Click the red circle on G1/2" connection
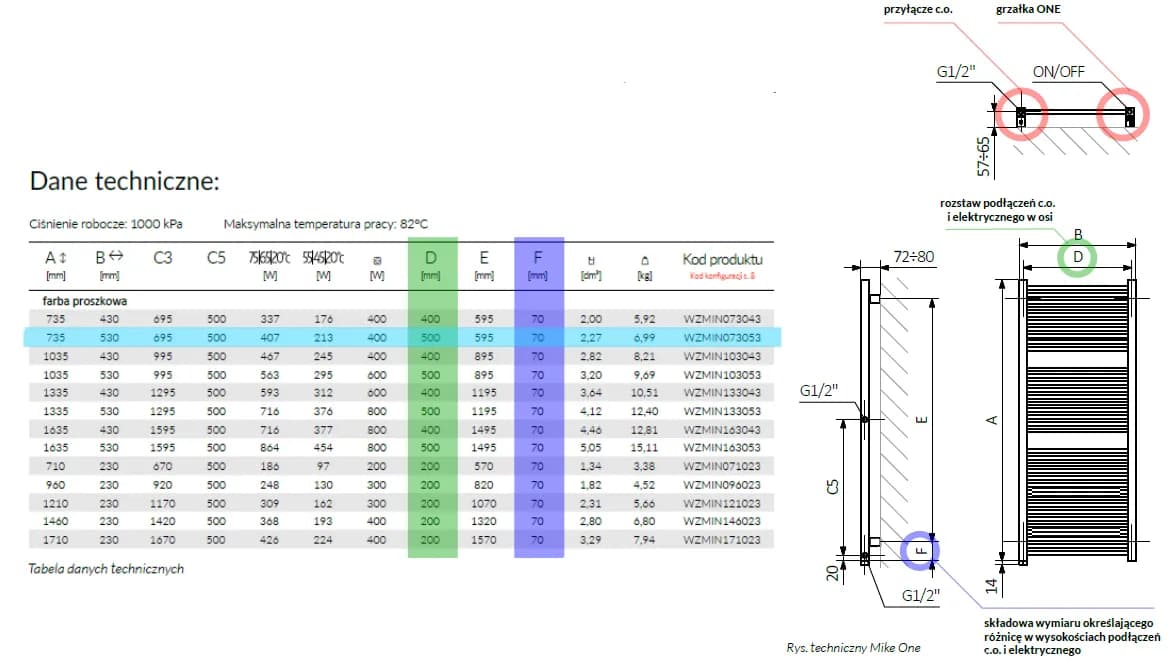 (x=1020, y=111)
